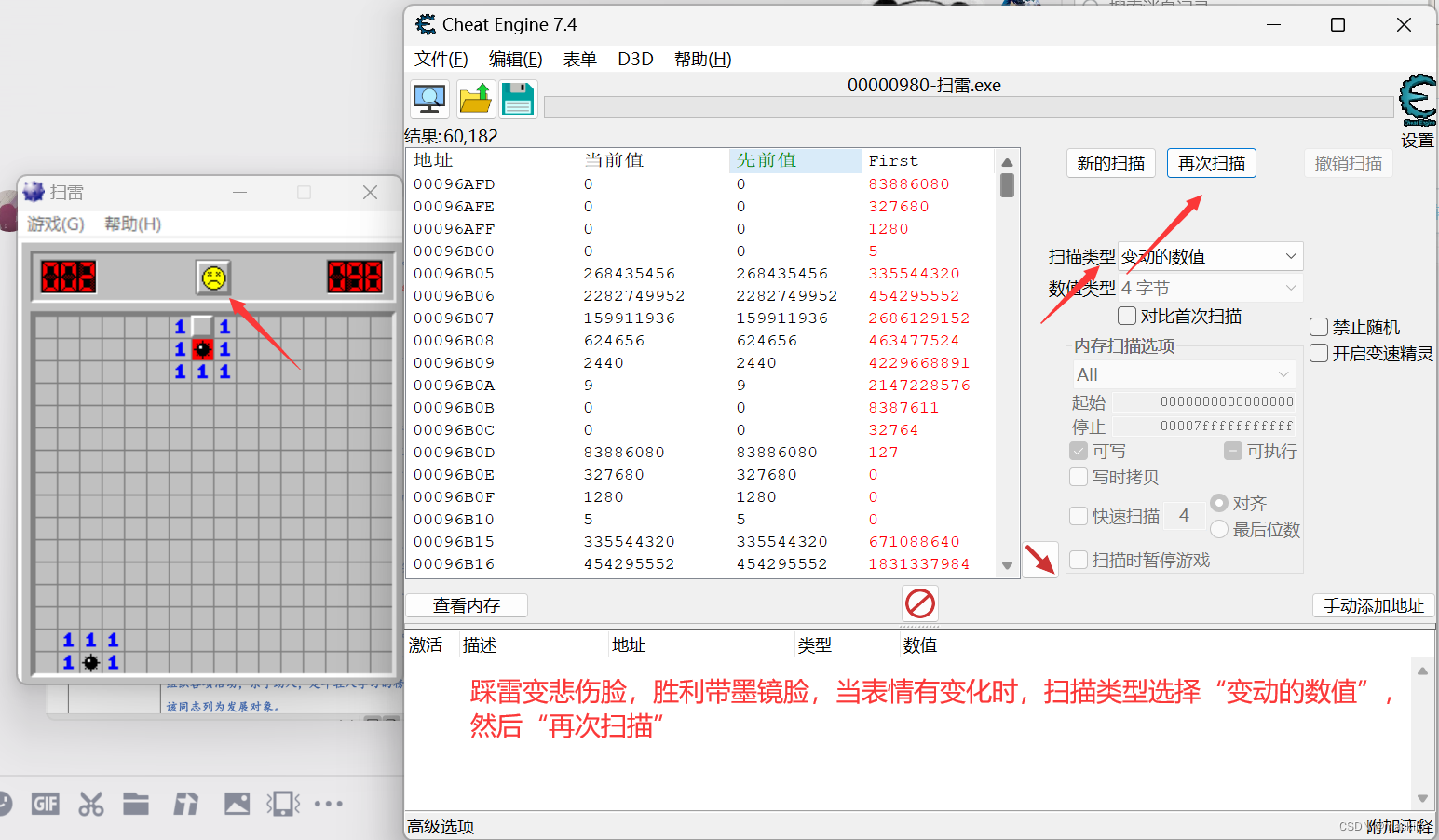Open the 表单 menu
1439x840 pixels.
[579, 59]
